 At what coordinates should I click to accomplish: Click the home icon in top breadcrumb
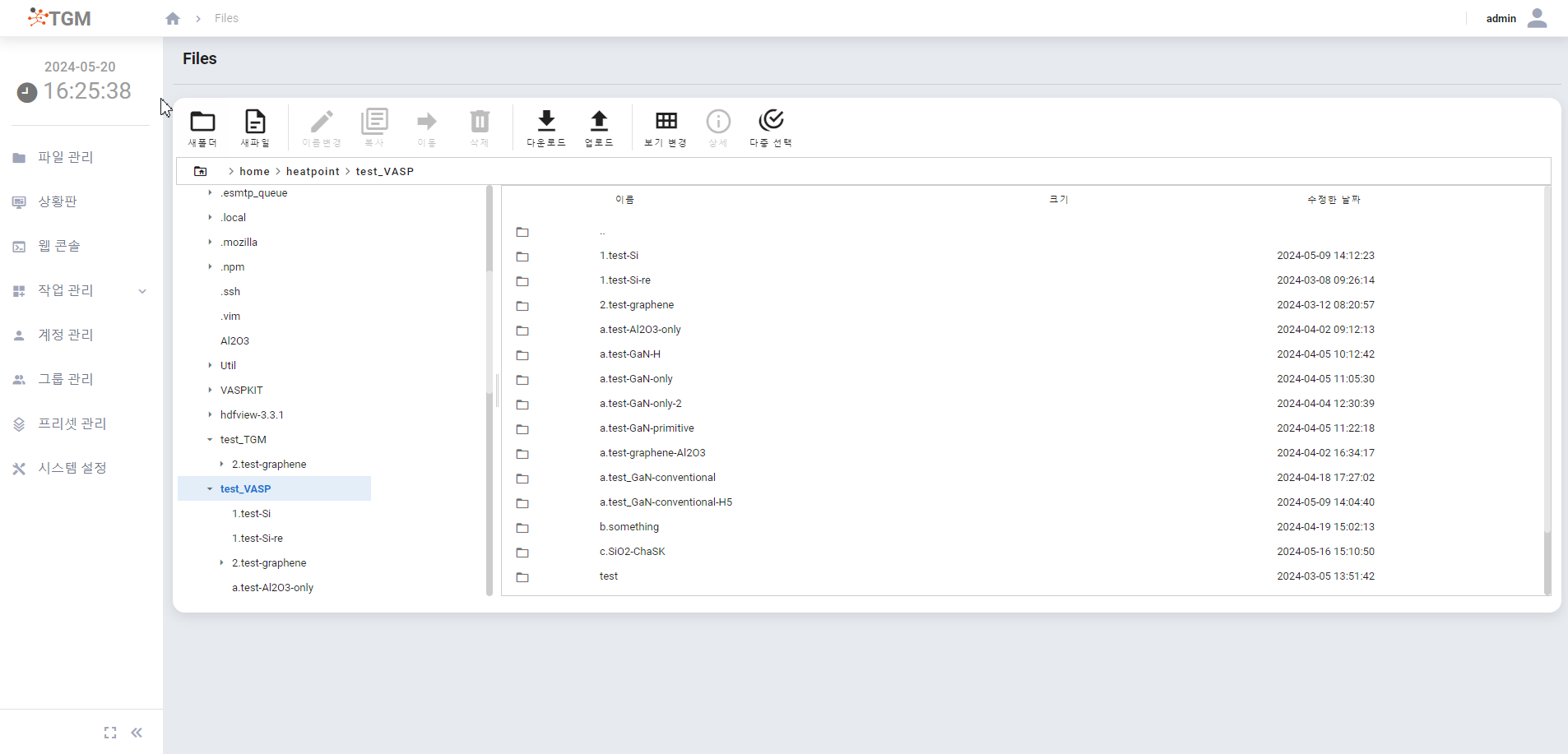tap(173, 18)
